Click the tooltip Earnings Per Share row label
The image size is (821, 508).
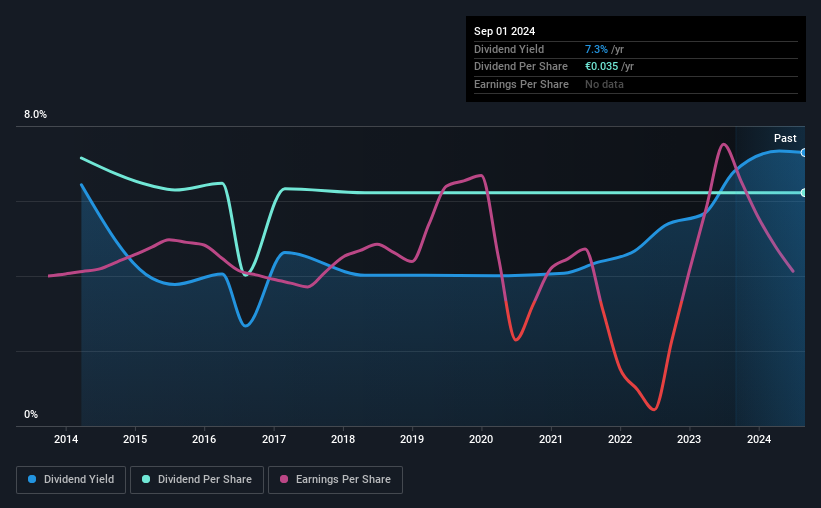[521, 84]
